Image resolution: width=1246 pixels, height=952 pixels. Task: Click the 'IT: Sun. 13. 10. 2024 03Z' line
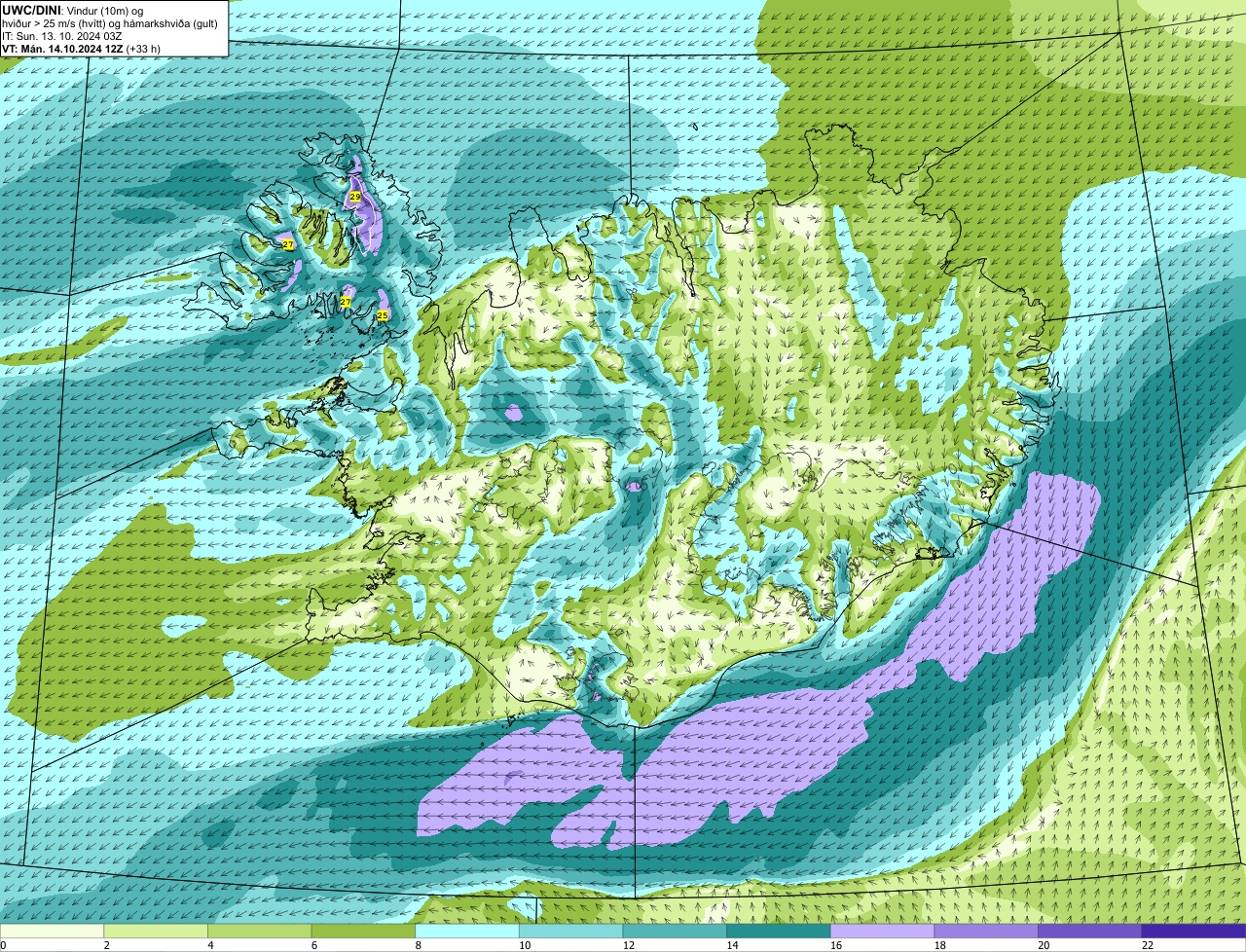(62, 35)
